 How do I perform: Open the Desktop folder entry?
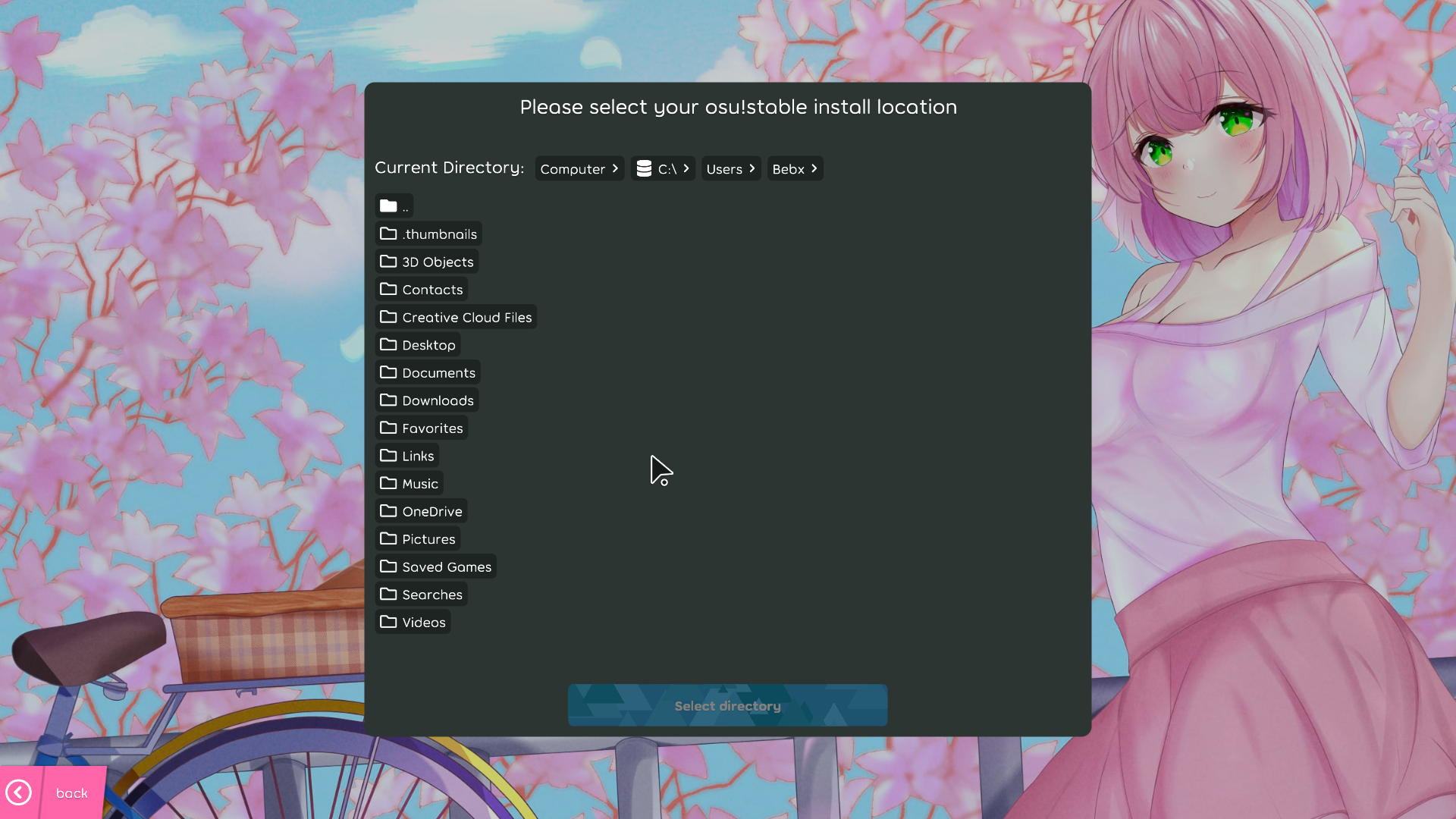point(428,345)
